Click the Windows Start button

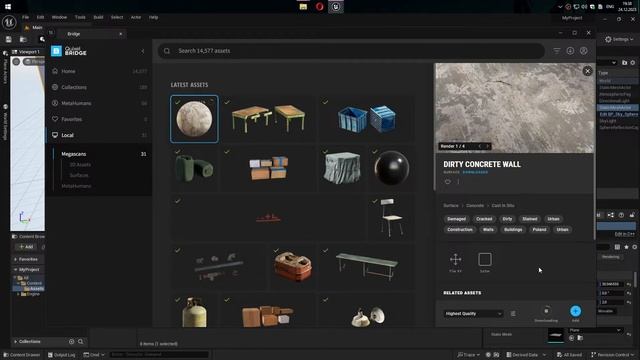coord(8,7)
